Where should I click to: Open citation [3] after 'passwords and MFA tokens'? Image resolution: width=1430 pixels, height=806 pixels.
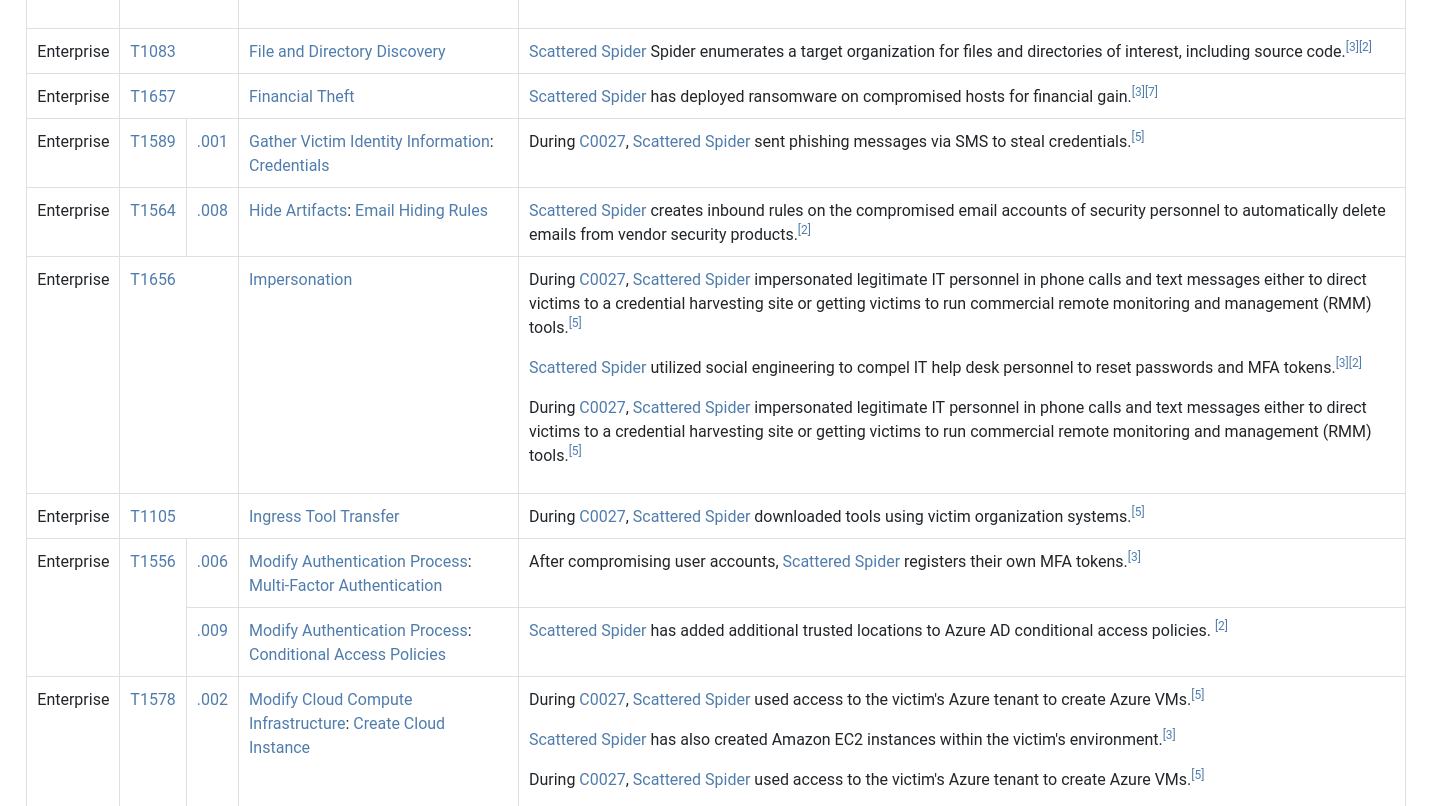click(1342, 363)
